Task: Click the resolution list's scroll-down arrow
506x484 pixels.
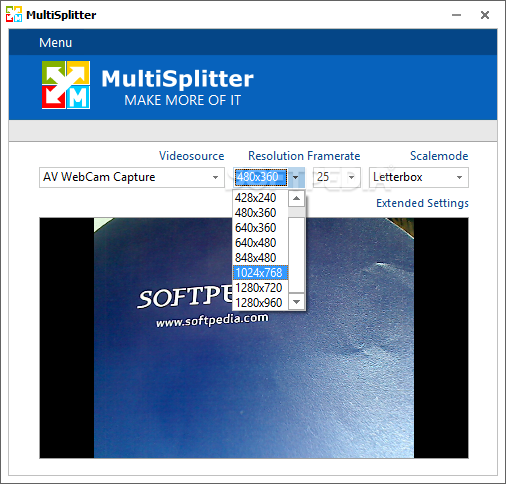Action: coord(296,302)
